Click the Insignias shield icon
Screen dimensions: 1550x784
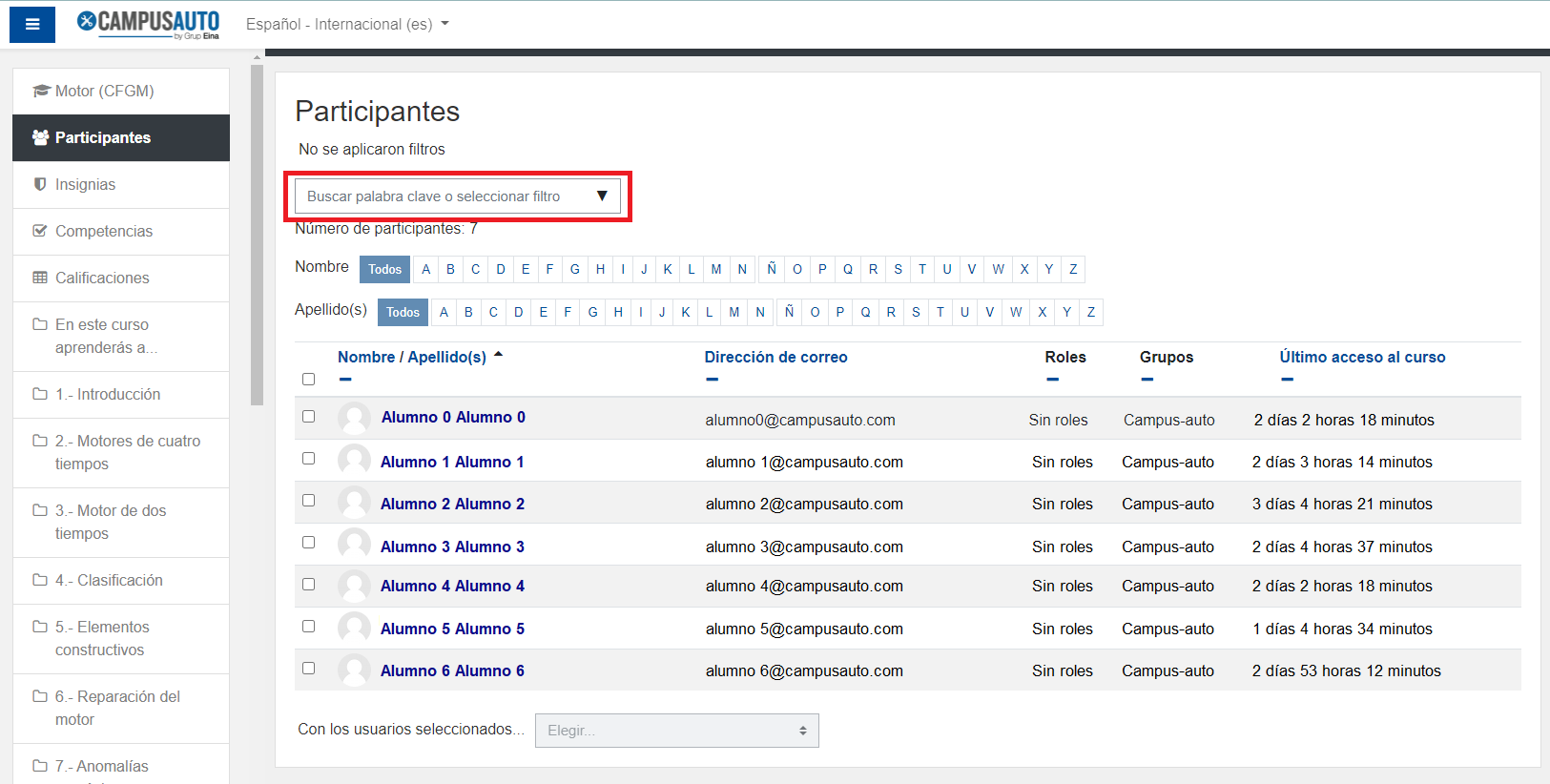tap(40, 184)
